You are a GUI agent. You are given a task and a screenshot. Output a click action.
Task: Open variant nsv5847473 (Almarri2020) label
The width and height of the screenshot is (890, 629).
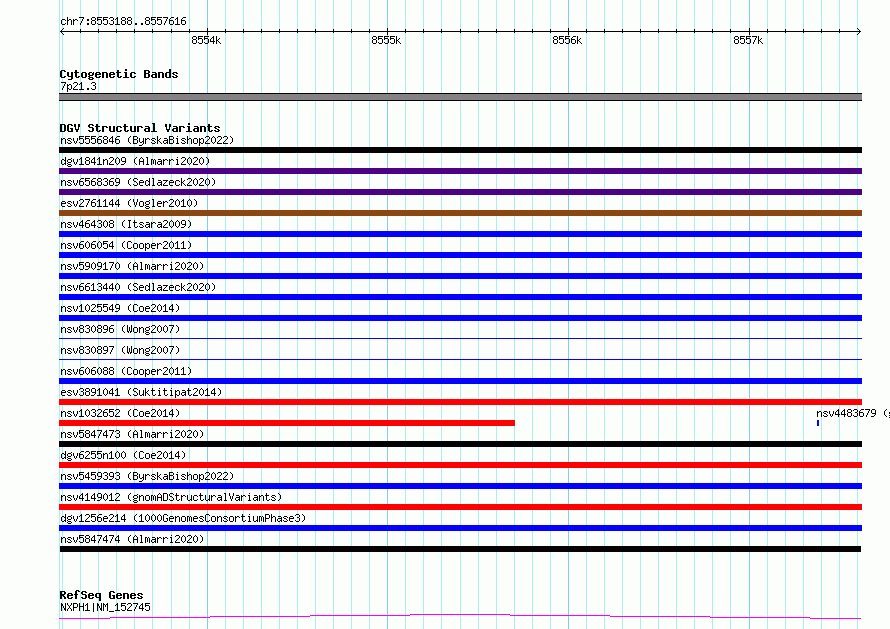(132, 434)
